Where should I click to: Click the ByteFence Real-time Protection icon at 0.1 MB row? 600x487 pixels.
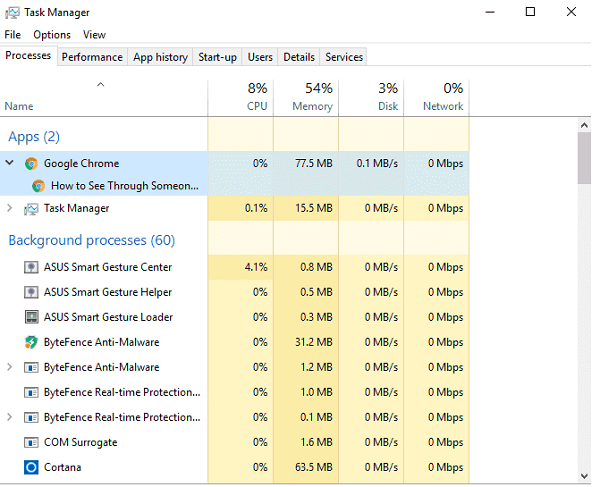click(x=31, y=417)
